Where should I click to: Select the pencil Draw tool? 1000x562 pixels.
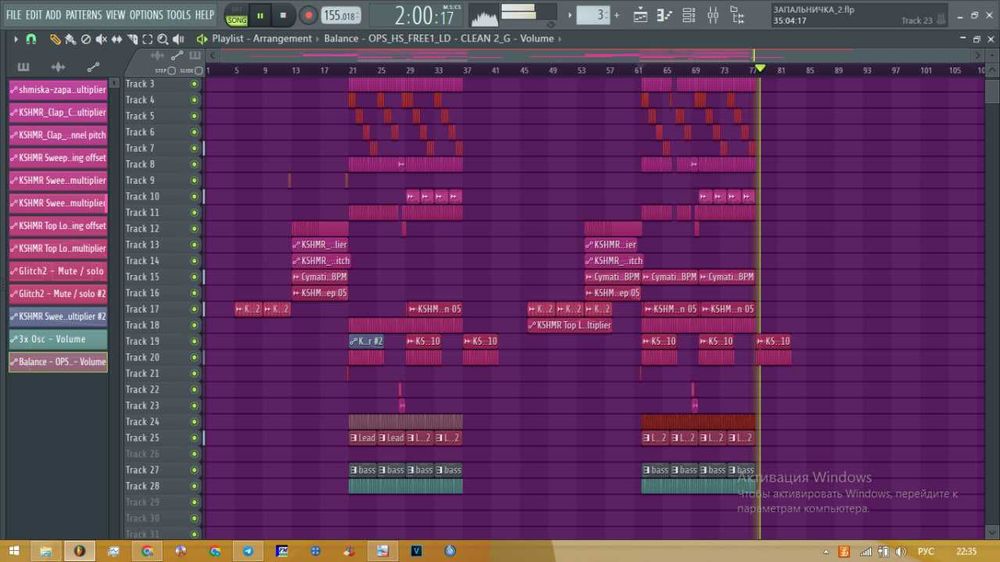click(x=55, y=40)
